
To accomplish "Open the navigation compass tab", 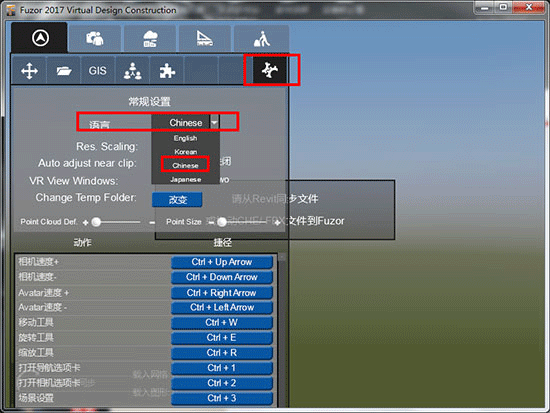I will coord(40,38).
